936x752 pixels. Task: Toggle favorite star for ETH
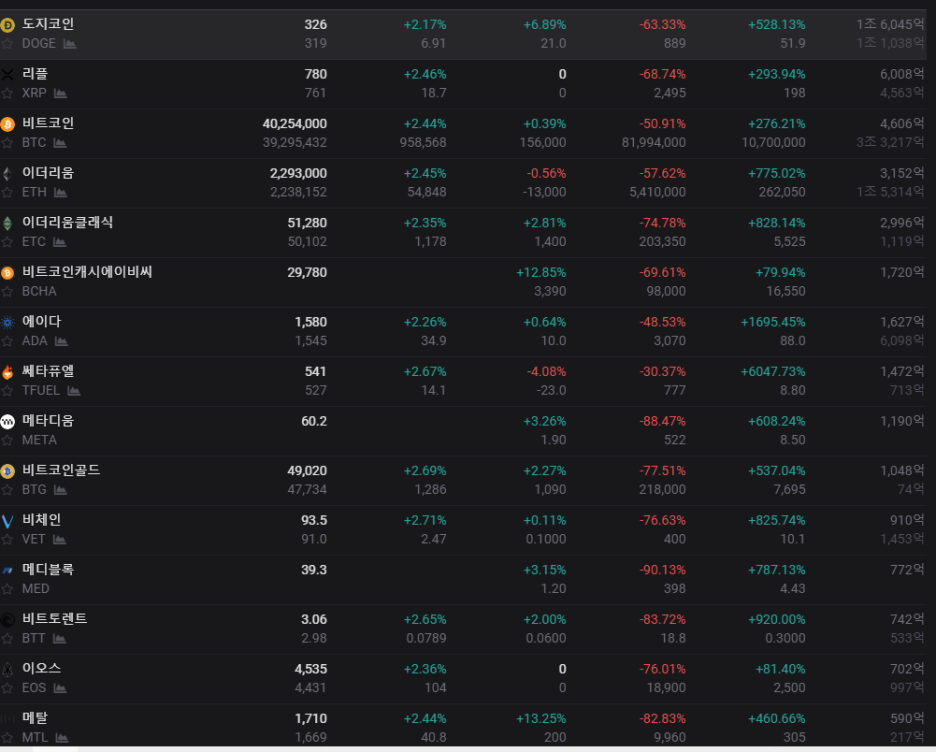[x=7, y=192]
